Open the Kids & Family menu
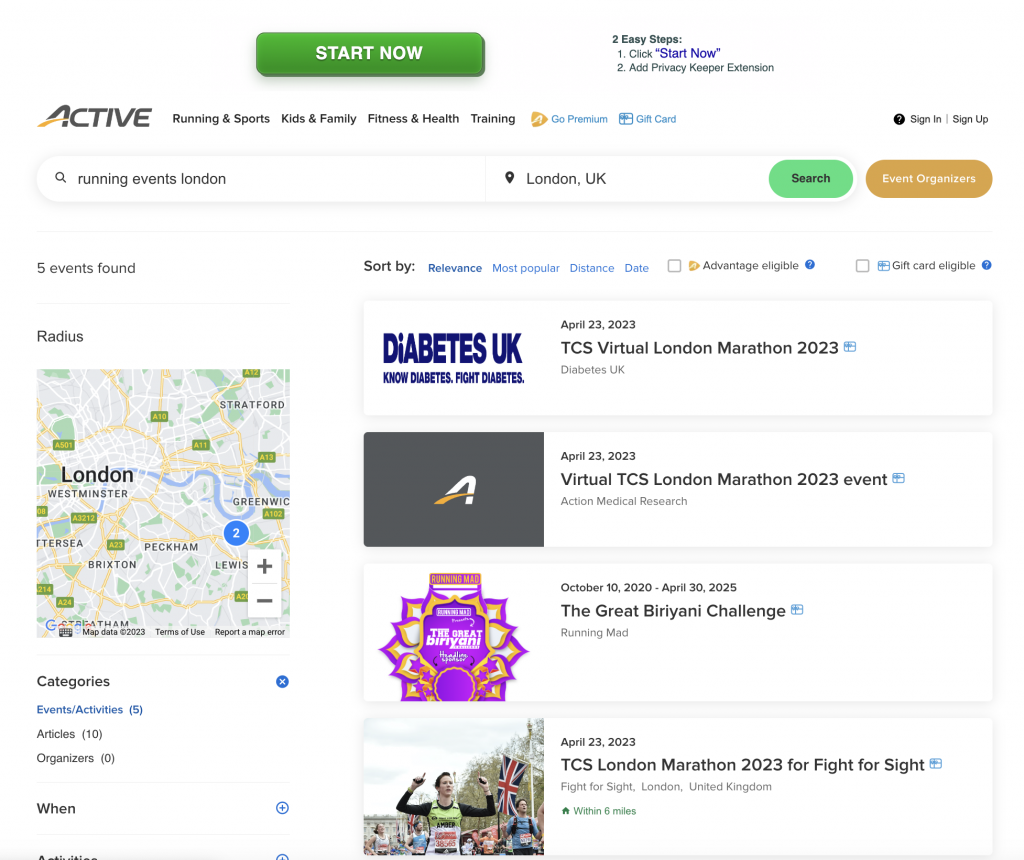Viewport: 1024px width, 860px height. coord(319,118)
